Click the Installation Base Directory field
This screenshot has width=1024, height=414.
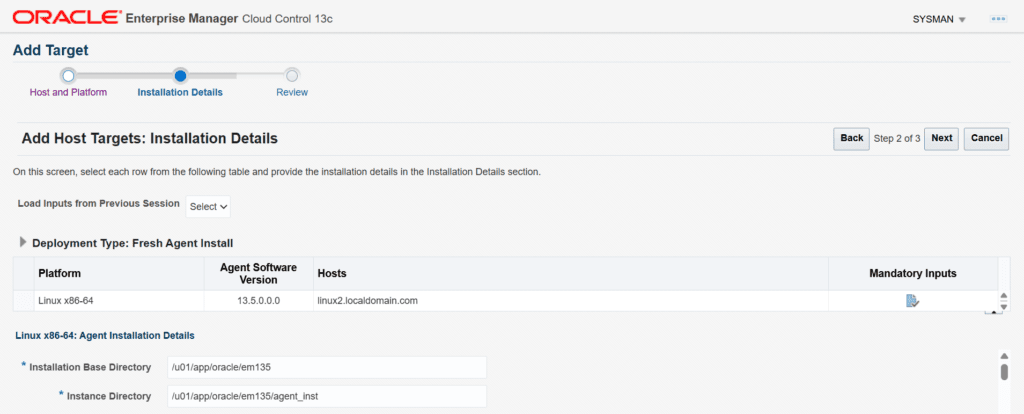click(327, 367)
